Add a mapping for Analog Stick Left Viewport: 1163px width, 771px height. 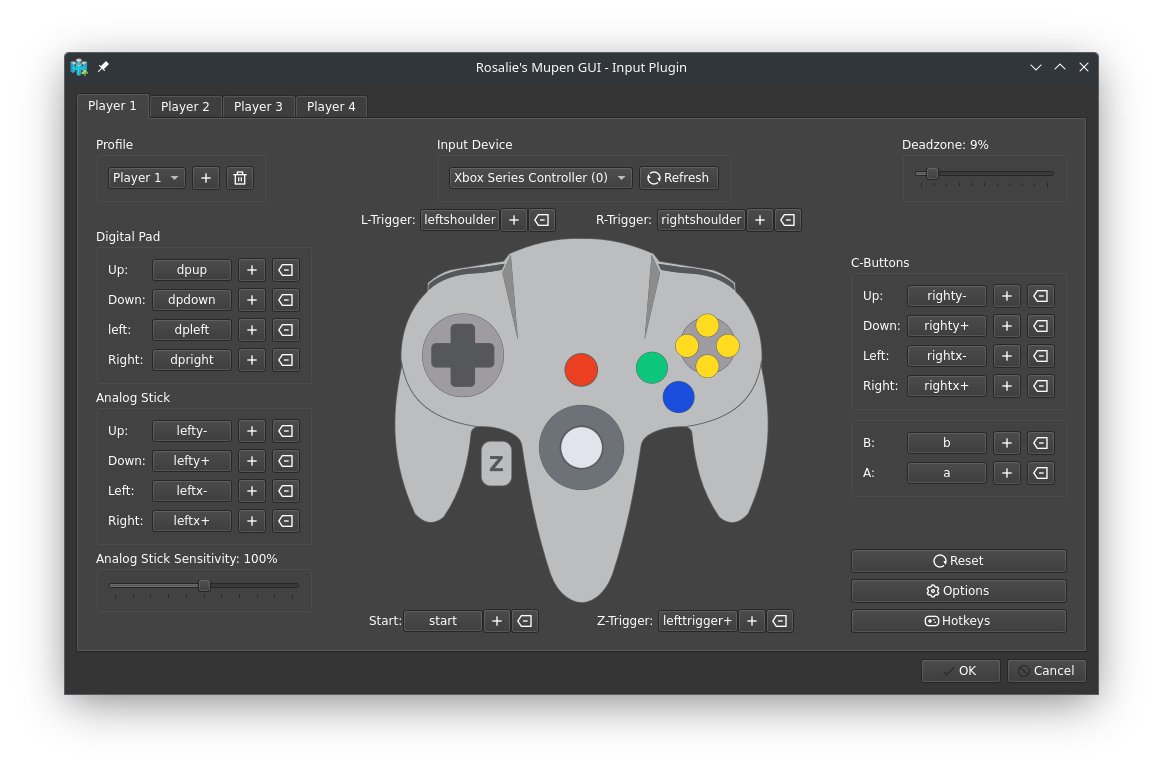coord(251,491)
